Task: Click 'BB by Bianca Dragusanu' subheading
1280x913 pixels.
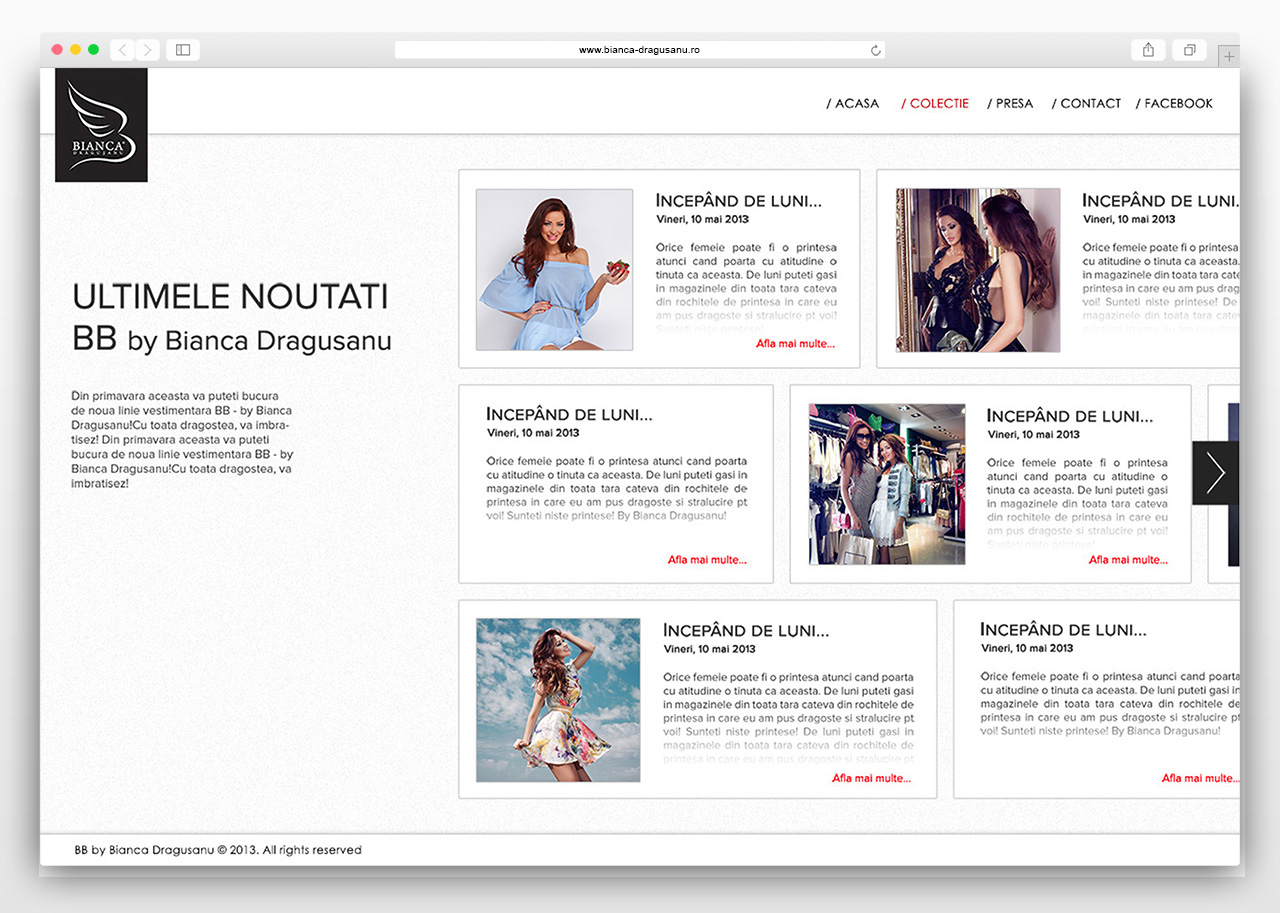Action: click(232, 340)
